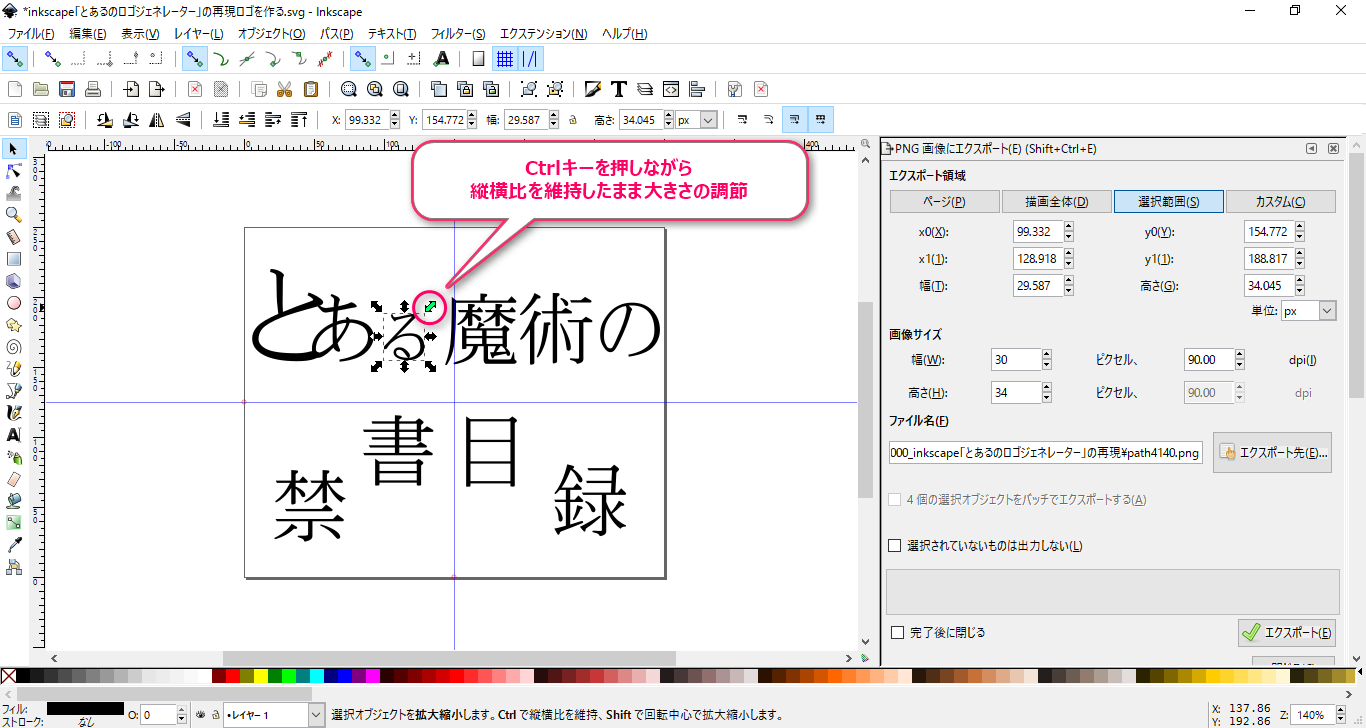Viewport: 1366px width, 728px height.
Task: Open Fill and Stroke dialog icon
Action: click(x=593, y=89)
